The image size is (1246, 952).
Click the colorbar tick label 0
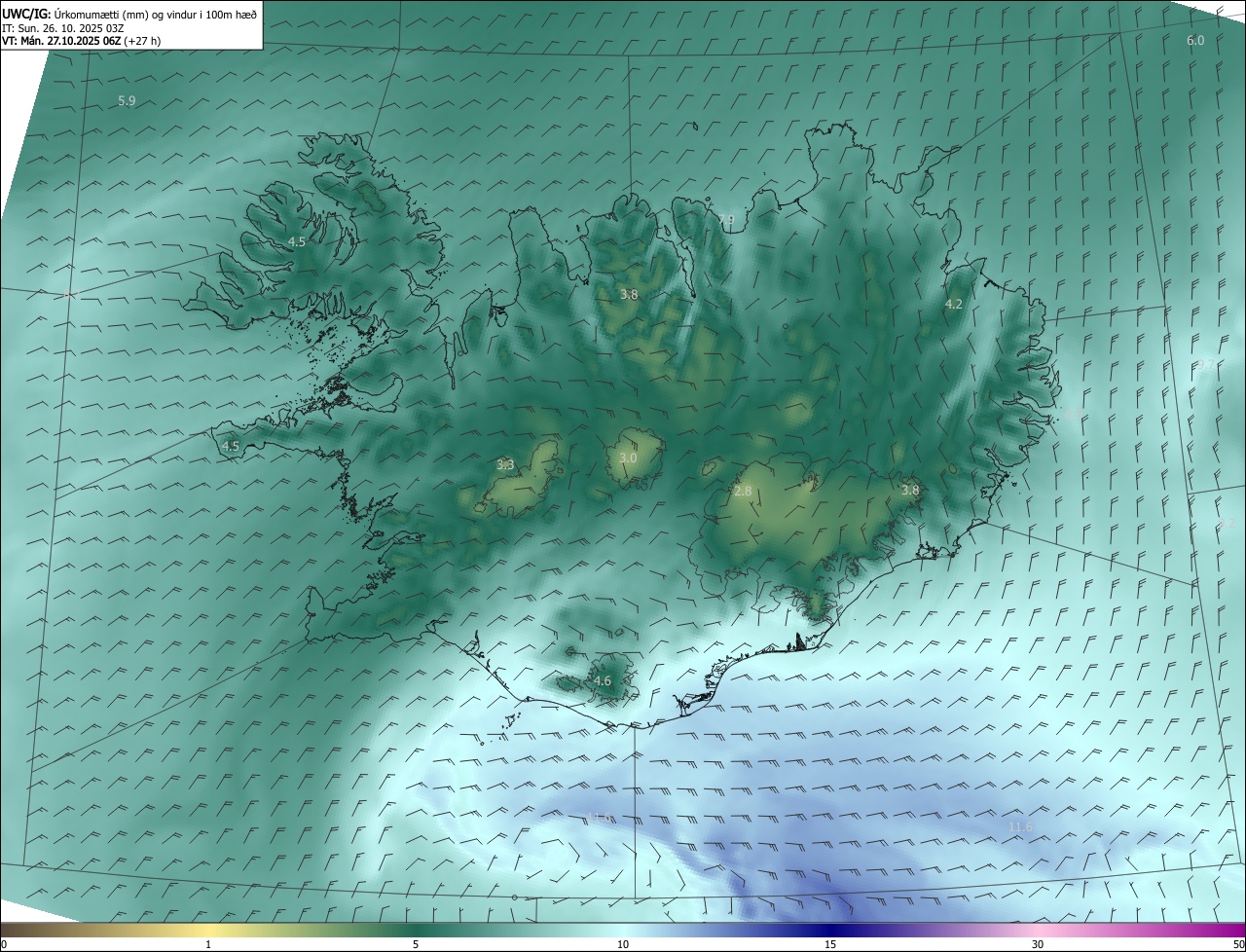coord(4,944)
